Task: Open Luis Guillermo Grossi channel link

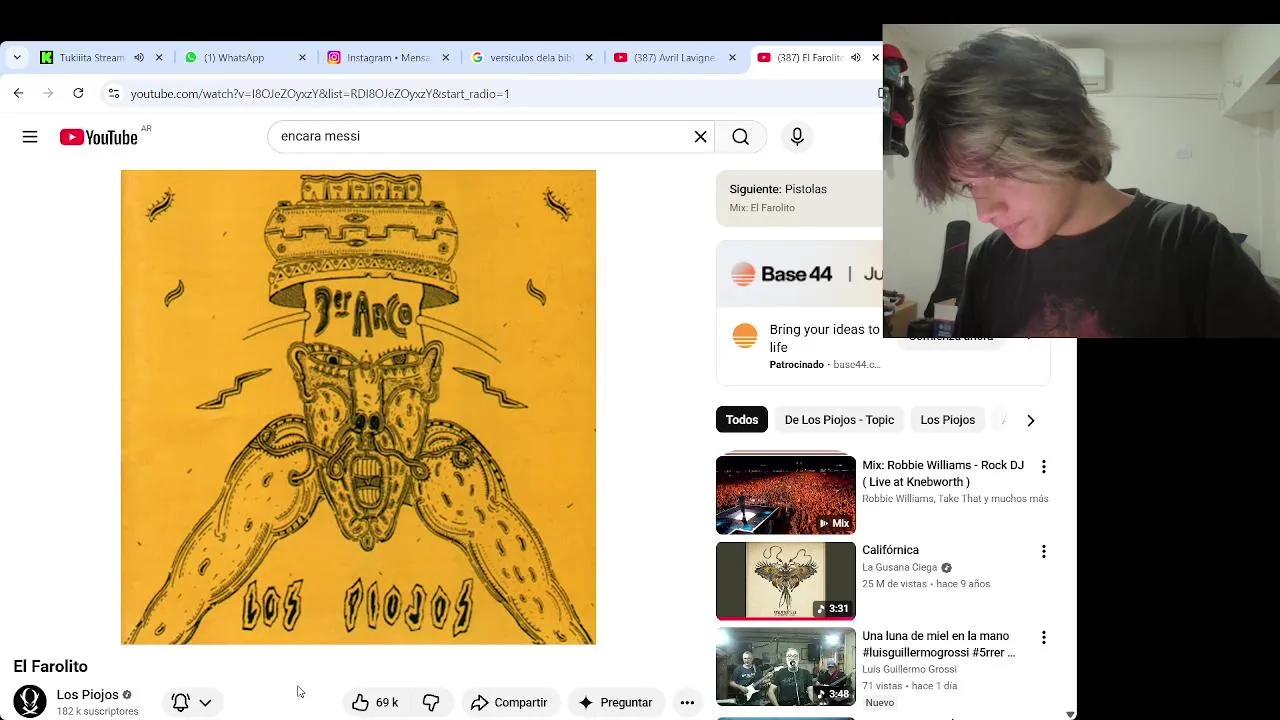Action: pos(909,670)
